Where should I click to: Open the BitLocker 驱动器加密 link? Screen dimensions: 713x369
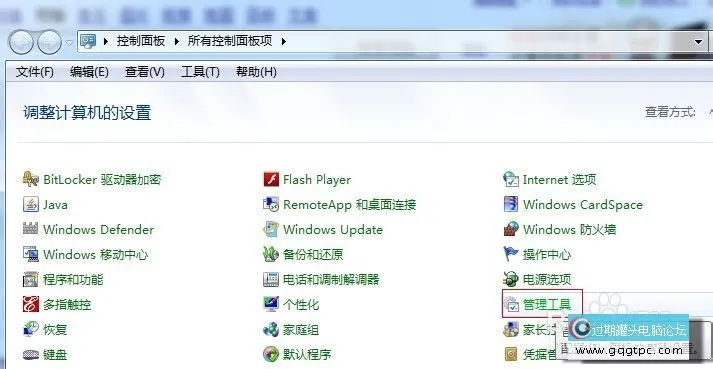[x=102, y=179]
